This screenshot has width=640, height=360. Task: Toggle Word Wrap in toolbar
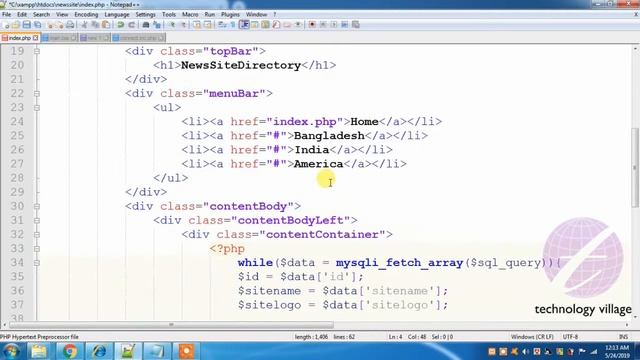pos(222,25)
